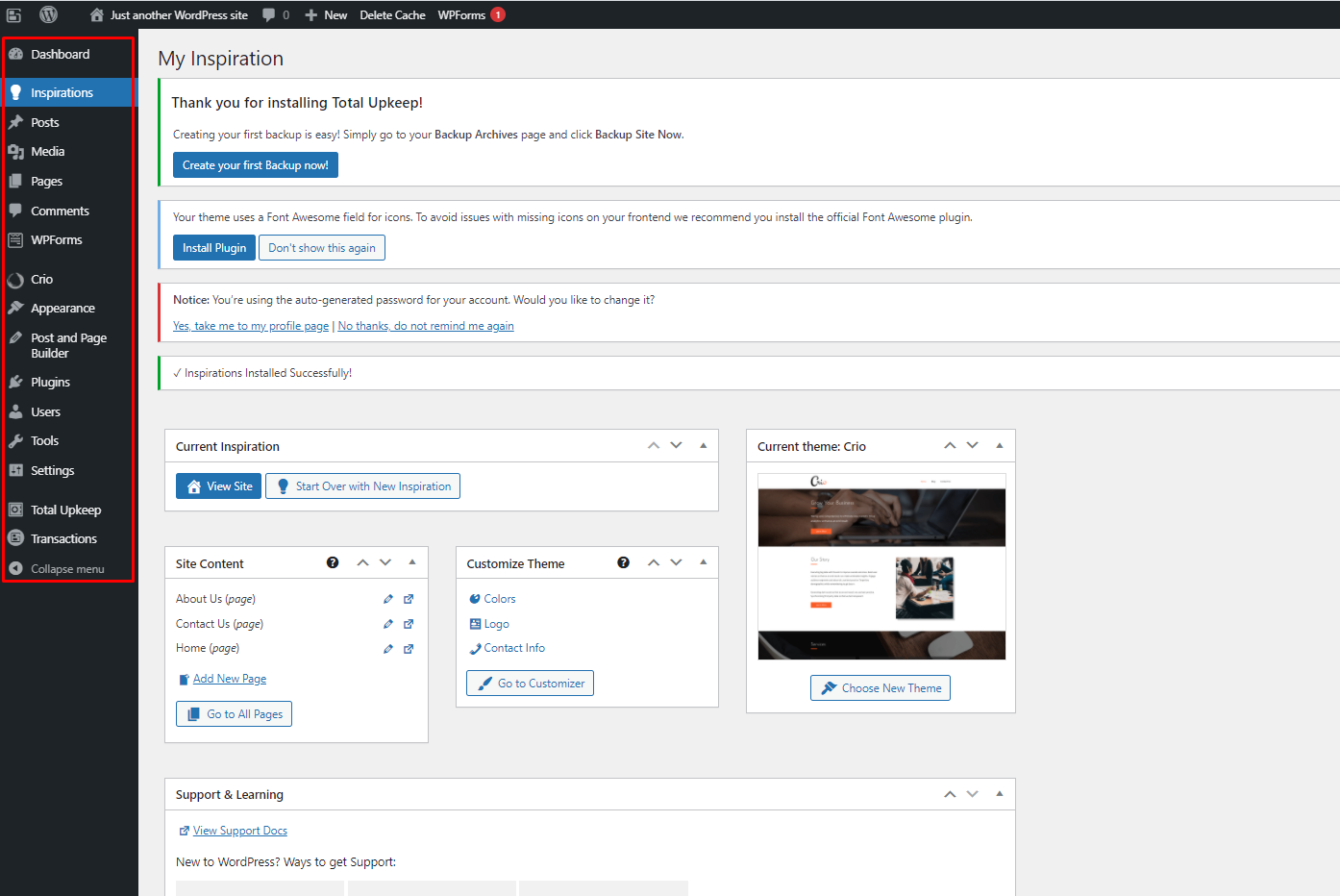Click the WordPress logo in admin bar

click(49, 14)
